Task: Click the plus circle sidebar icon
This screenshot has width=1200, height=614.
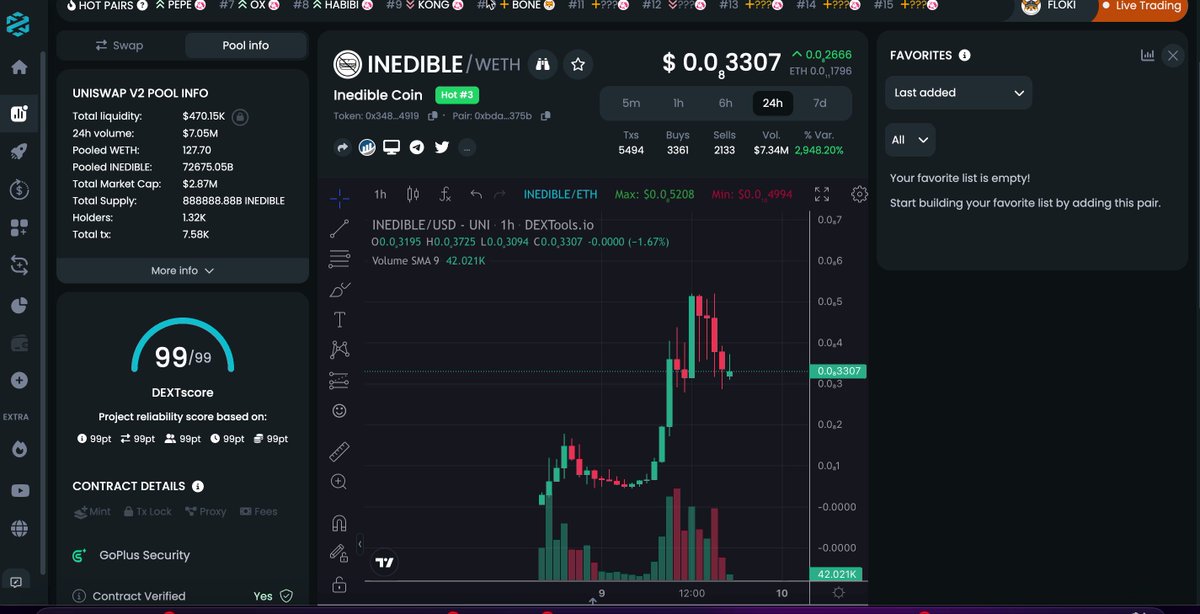Action: 19,381
